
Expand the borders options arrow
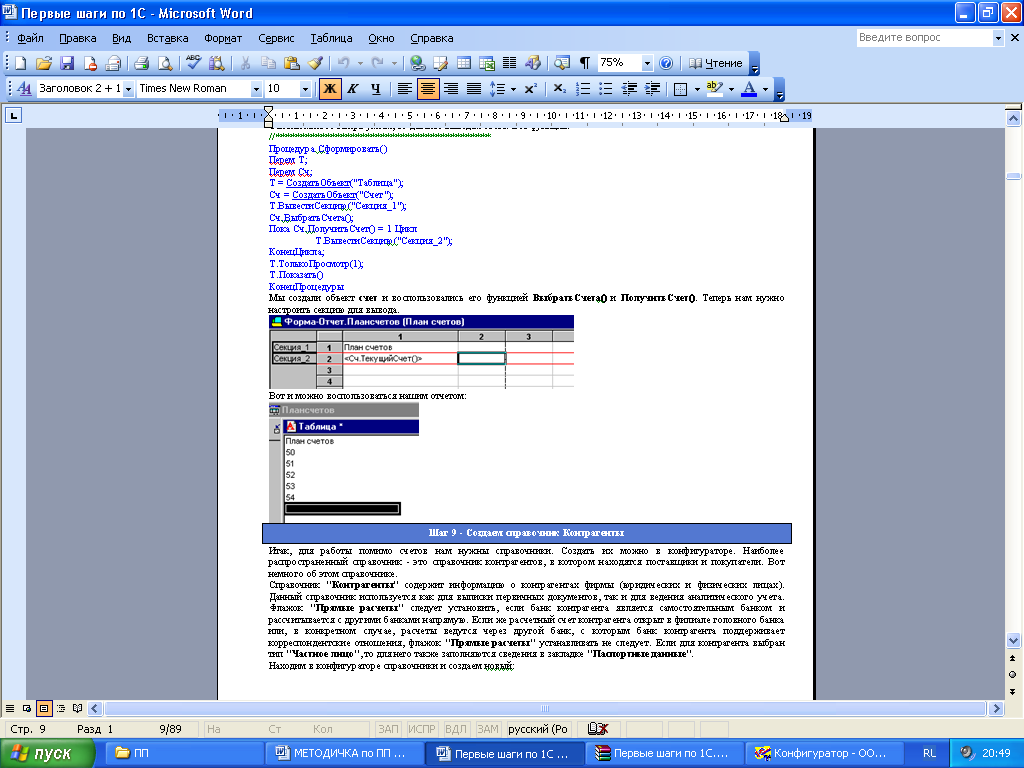[697, 89]
